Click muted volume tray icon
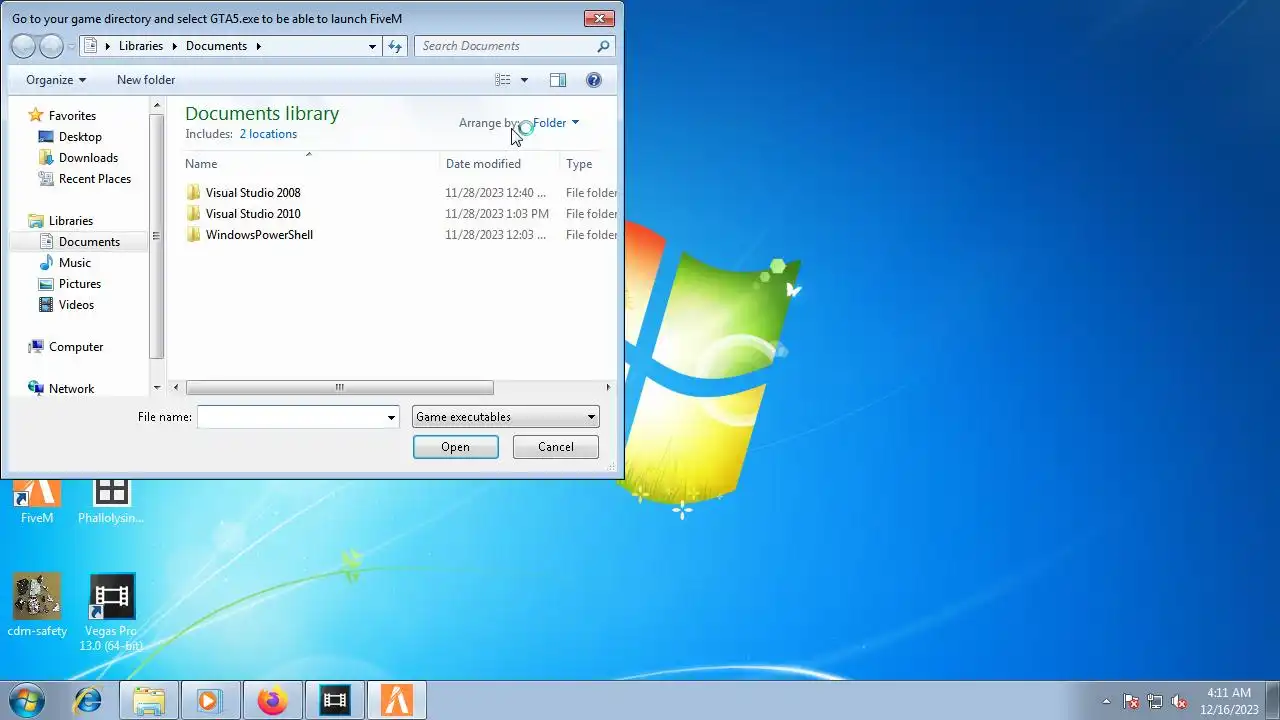The height and width of the screenshot is (720, 1280). pyautogui.click(x=1180, y=702)
